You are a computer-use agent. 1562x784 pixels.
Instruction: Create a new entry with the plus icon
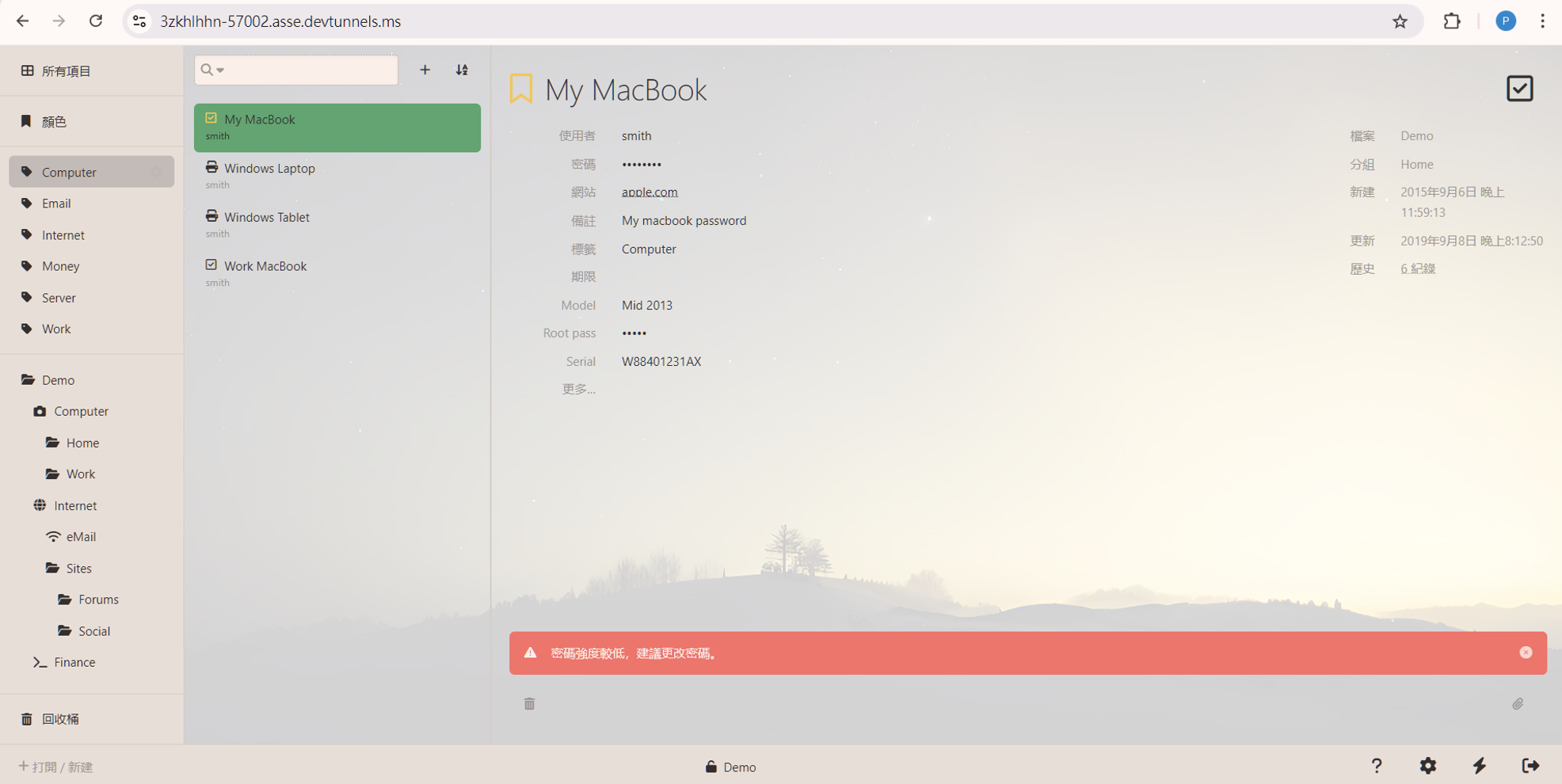tap(425, 70)
